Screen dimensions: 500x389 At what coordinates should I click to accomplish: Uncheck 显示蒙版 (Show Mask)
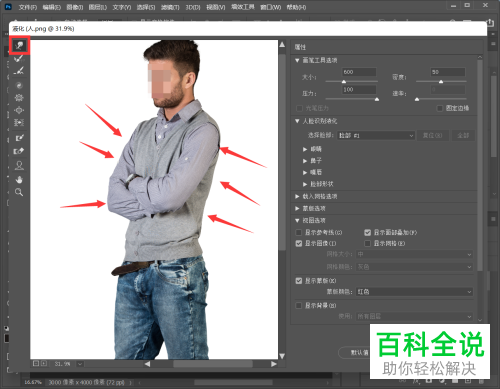point(299,281)
